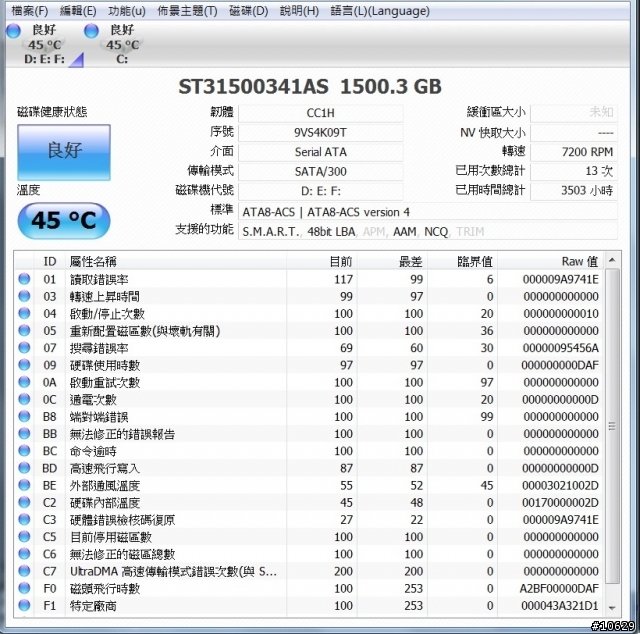640x634 pixels.
Task: Open the 佈景主題(T) menu
Action: [x=187, y=11]
